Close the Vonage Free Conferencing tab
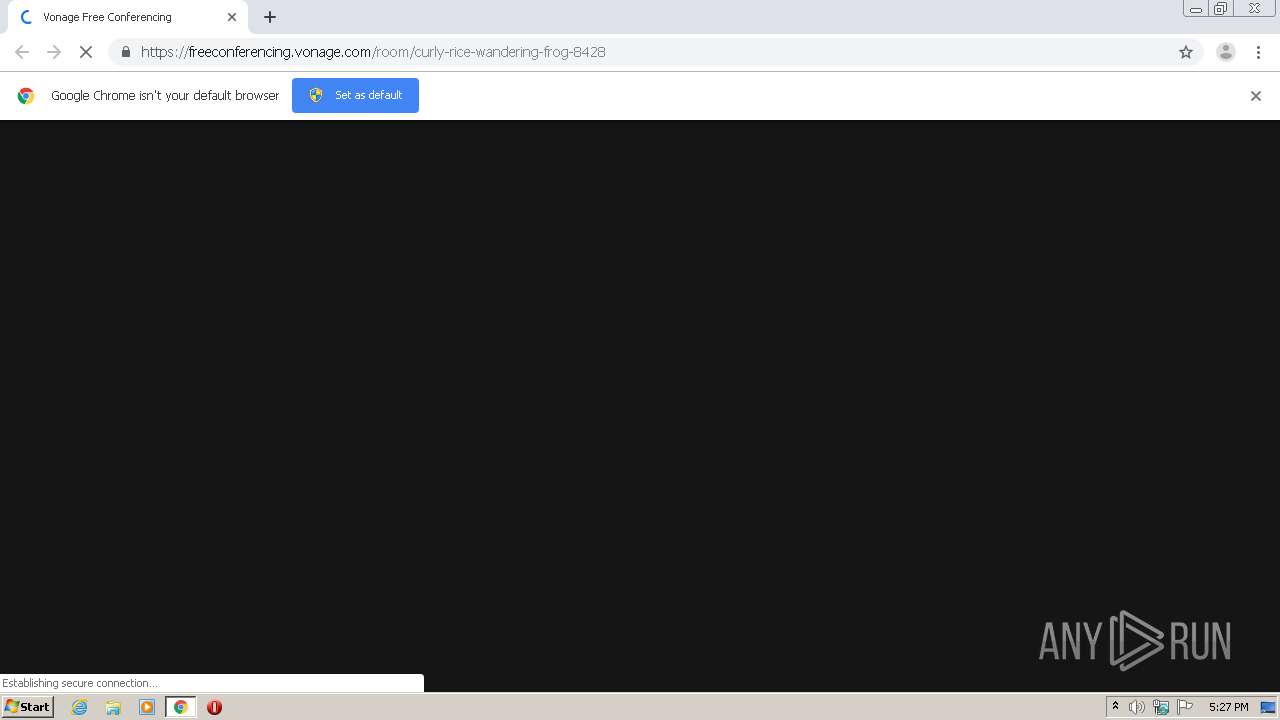The height and width of the screenshot is (720, 1280). click(x=232, y=17)
